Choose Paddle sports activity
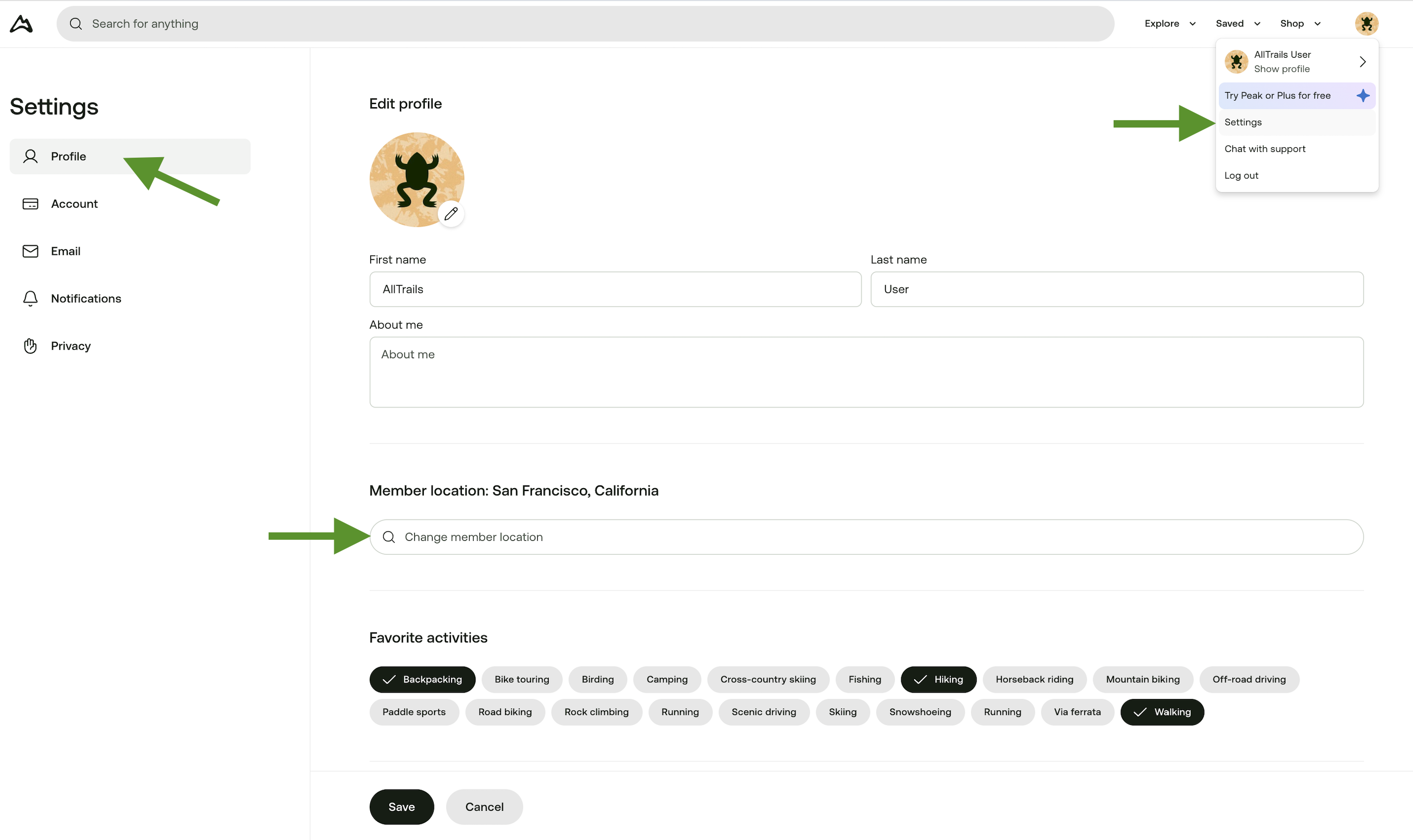 414,712
